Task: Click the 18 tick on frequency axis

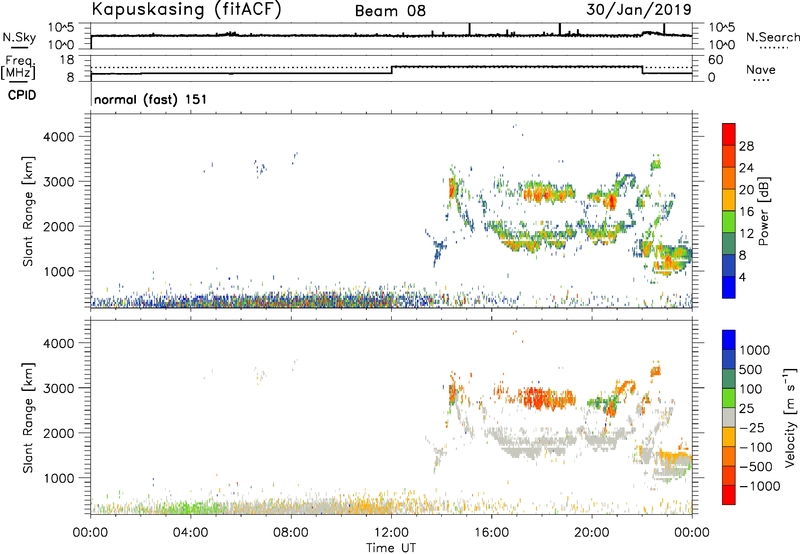Action: click(67, 60)
